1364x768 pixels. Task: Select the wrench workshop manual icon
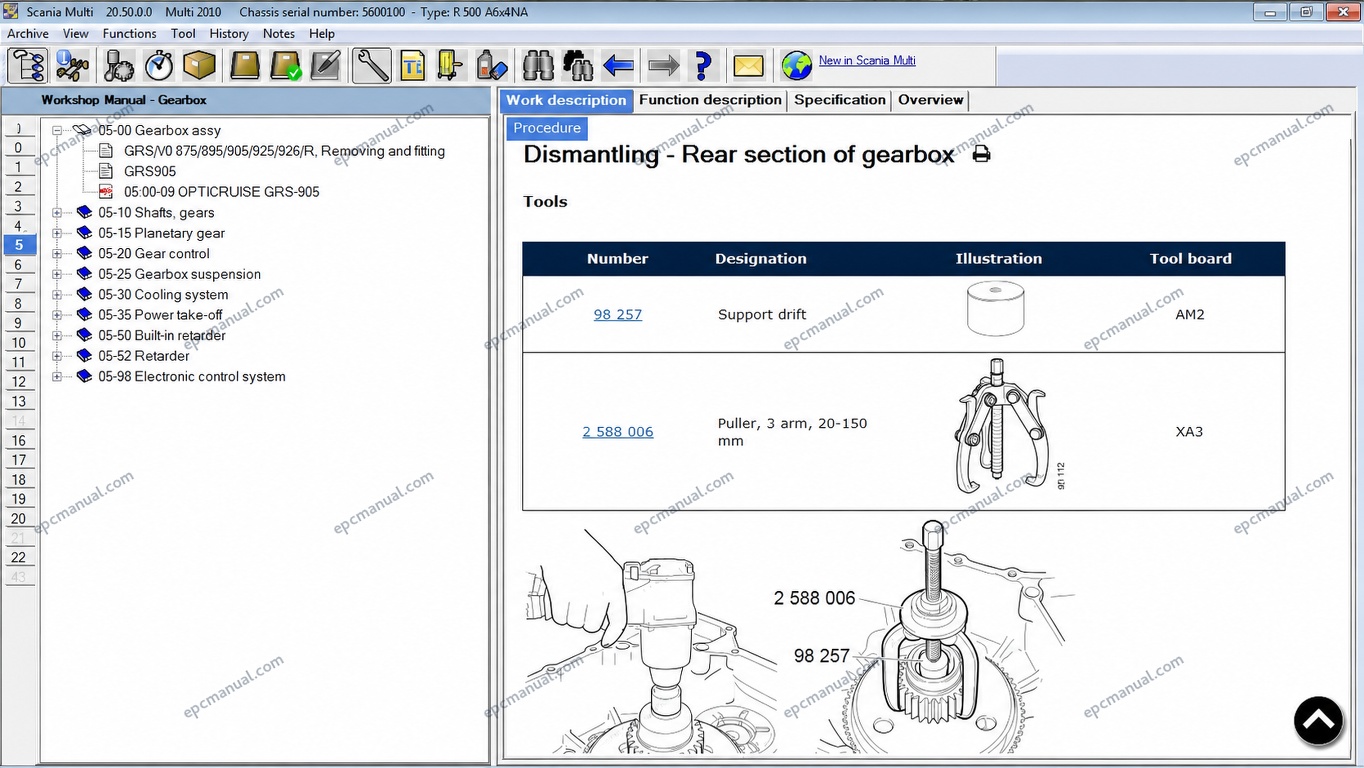click(x=372, y=66)
